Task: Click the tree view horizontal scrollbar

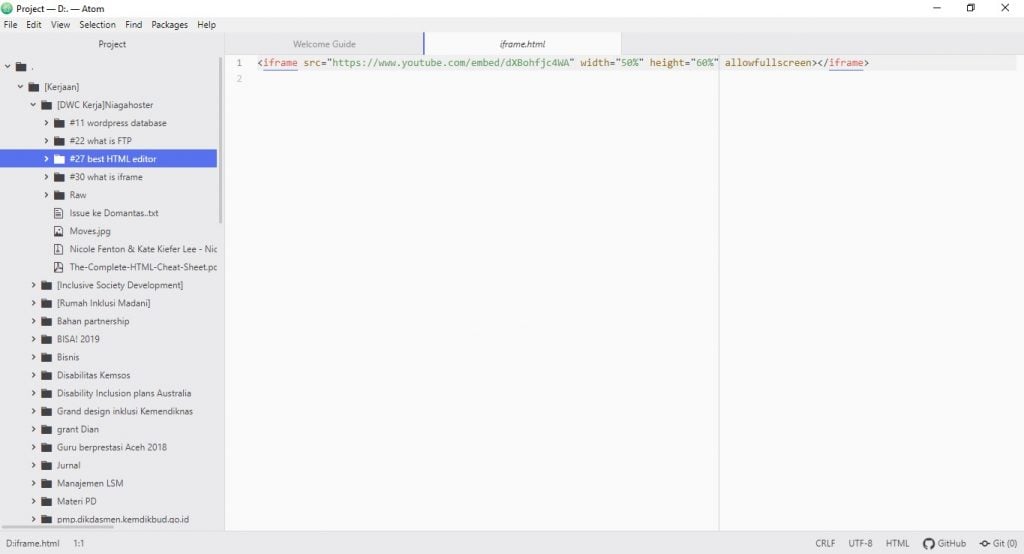Action: pyautogui.click(x=57, y=527)
